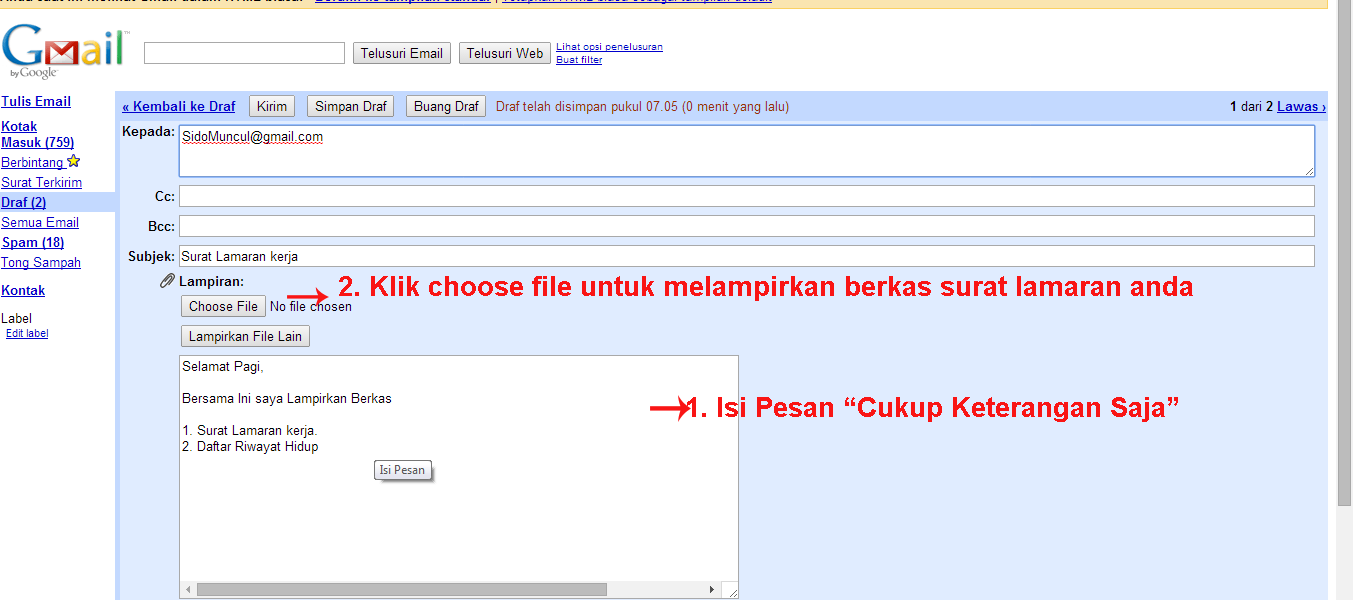Click the '2. Daftar Riwayat Hidup' line

(x=250, y=446)
